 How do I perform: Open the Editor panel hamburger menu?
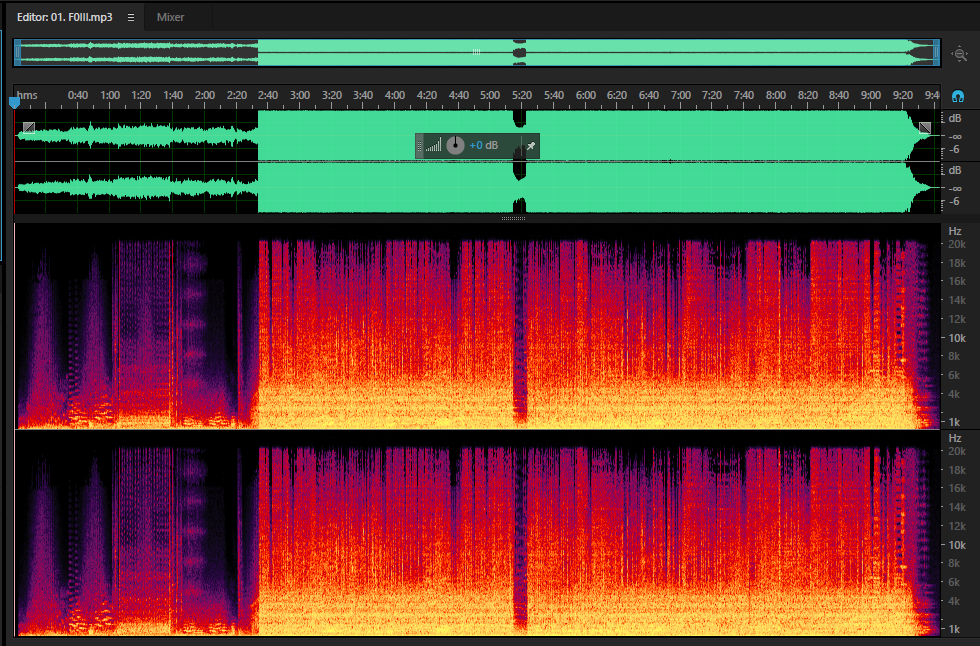[131, 17]
